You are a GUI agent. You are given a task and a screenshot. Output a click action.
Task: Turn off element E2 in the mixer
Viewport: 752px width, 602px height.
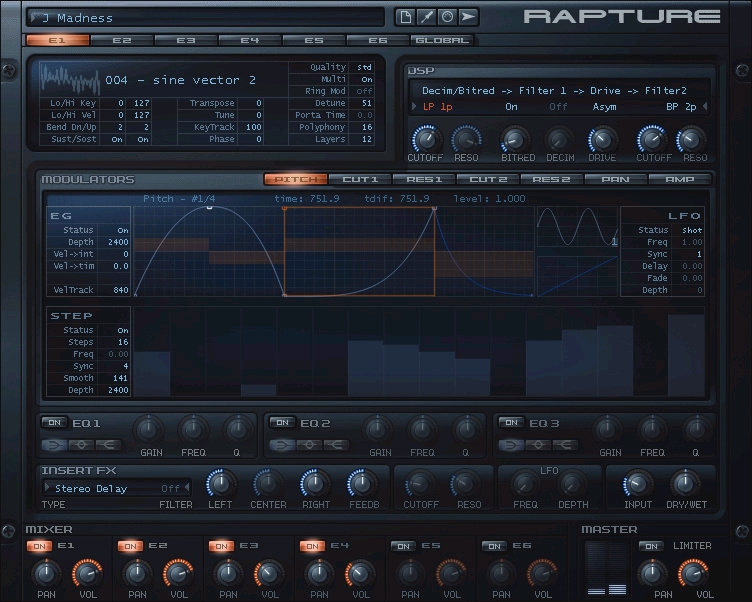pyautogui.click(x=130, y=546)
